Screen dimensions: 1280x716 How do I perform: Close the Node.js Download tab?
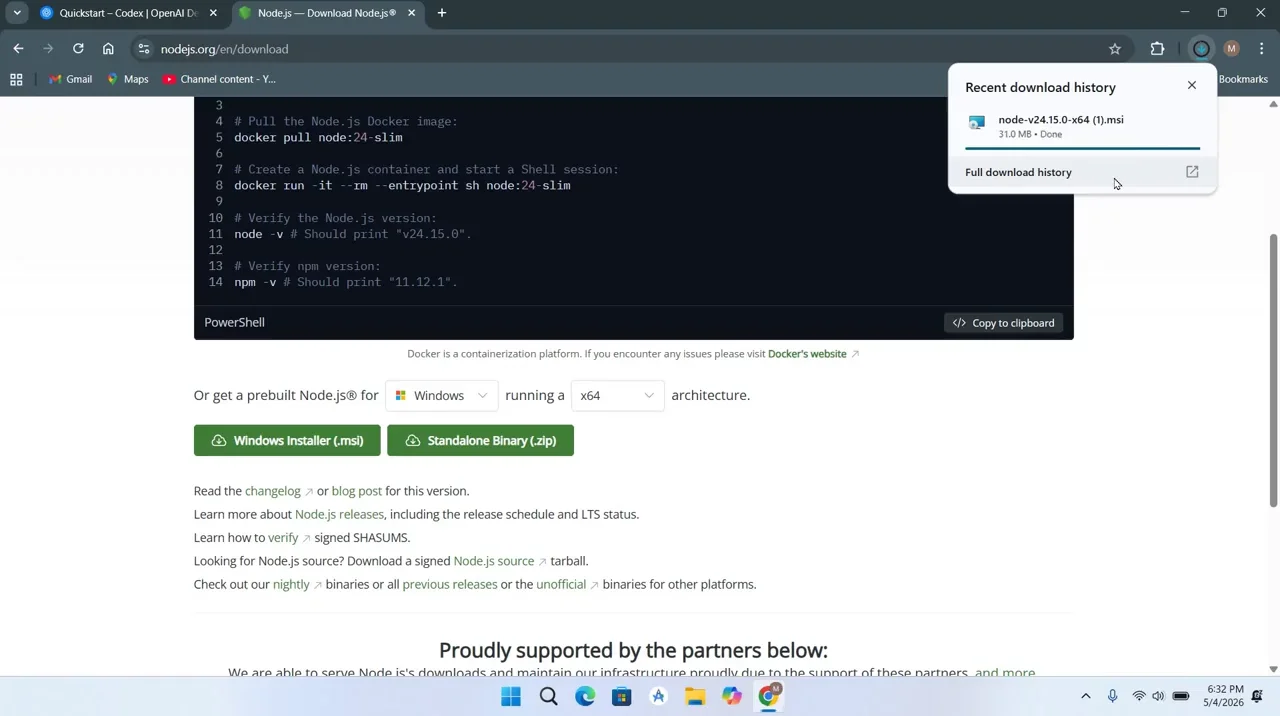(x=411, y=13)
